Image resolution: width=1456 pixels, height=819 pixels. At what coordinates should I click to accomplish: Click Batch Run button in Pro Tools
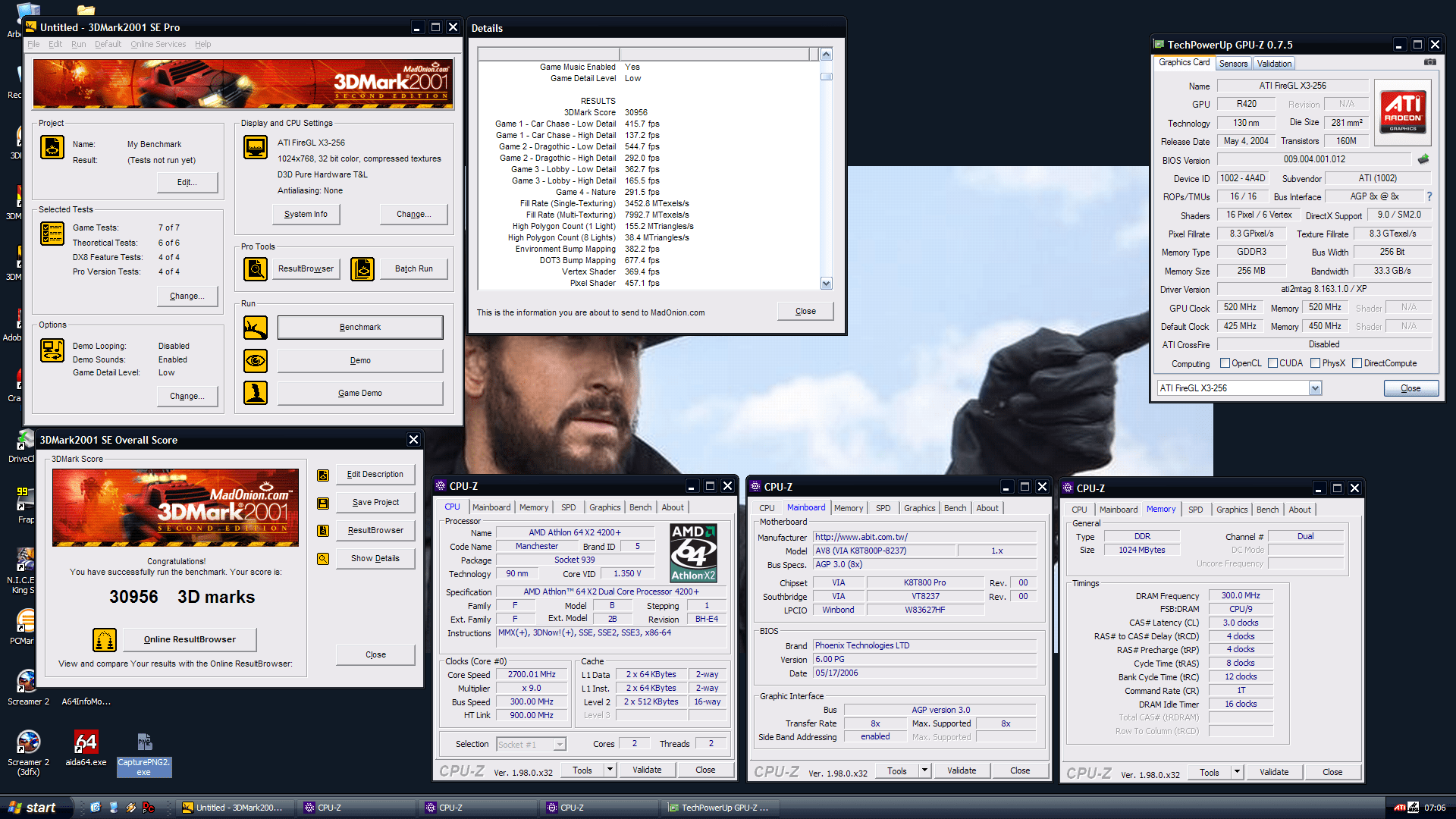(413, 268)
